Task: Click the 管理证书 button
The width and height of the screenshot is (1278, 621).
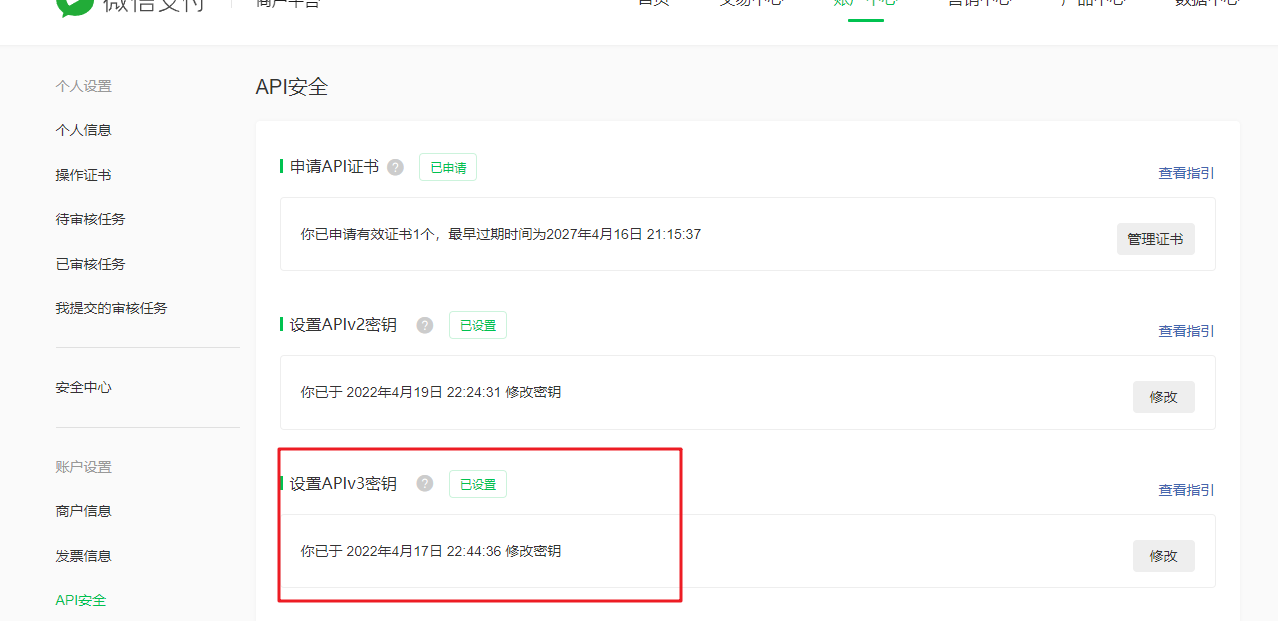Action: (x=1155, y=239)
